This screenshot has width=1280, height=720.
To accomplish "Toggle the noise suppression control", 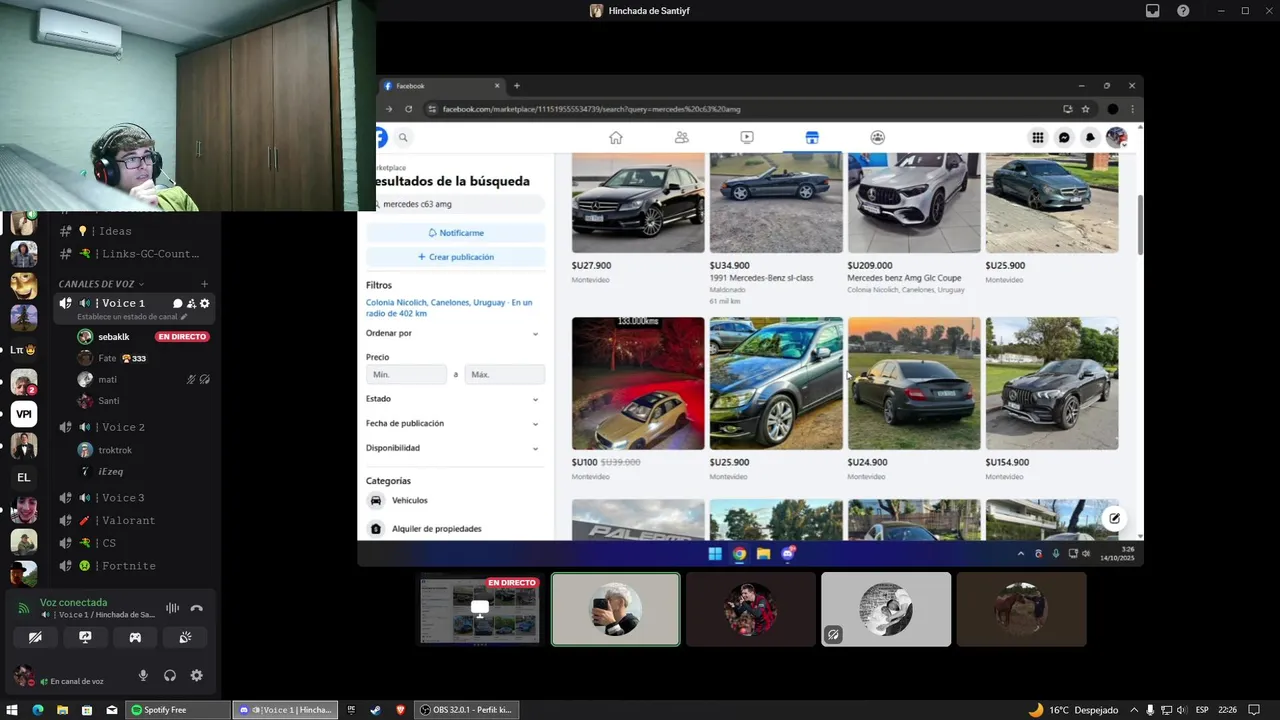I will click(x=172, y=608).
